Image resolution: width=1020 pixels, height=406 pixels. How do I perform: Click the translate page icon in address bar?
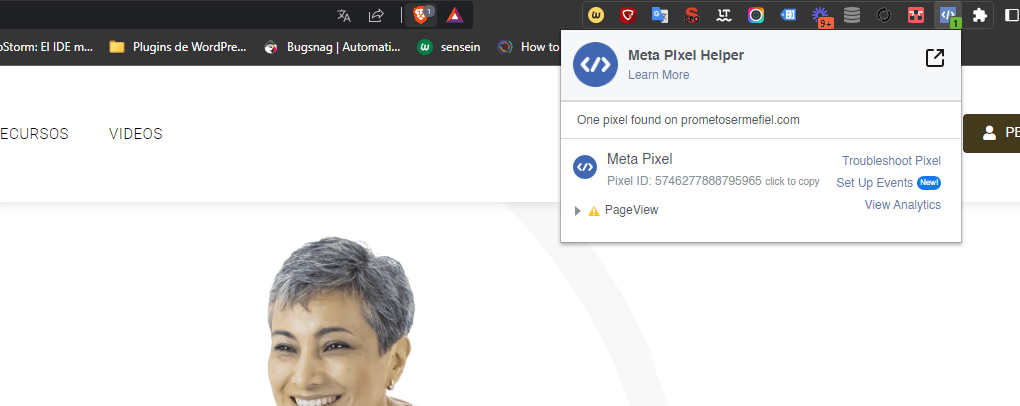point(344,16)
